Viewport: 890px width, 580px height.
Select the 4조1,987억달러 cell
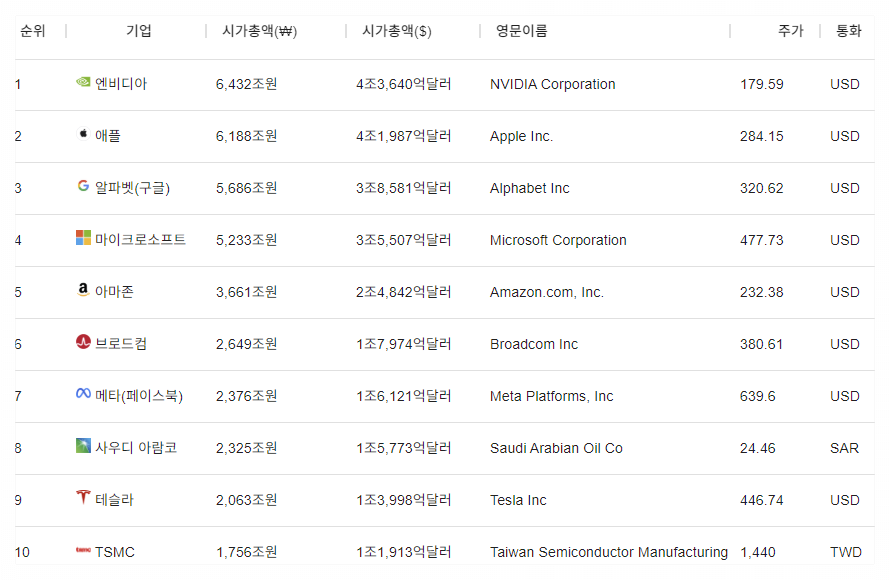click(404, 136)
